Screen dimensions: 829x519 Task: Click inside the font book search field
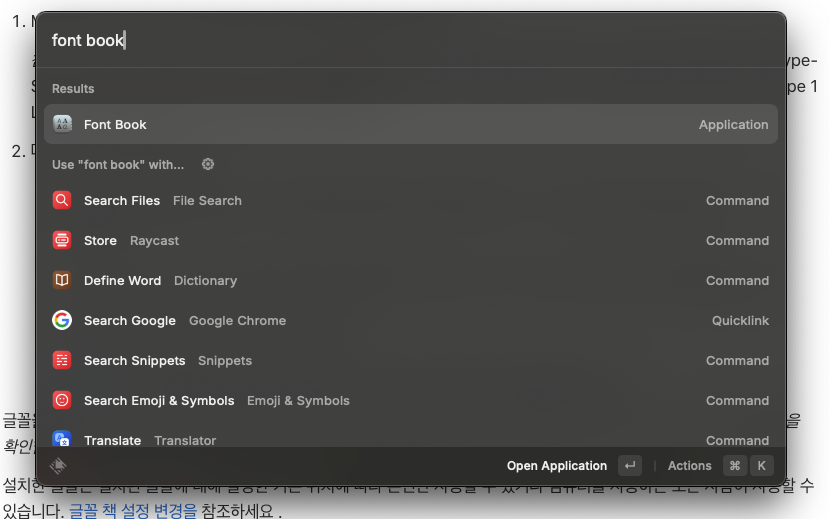[411, 40]
